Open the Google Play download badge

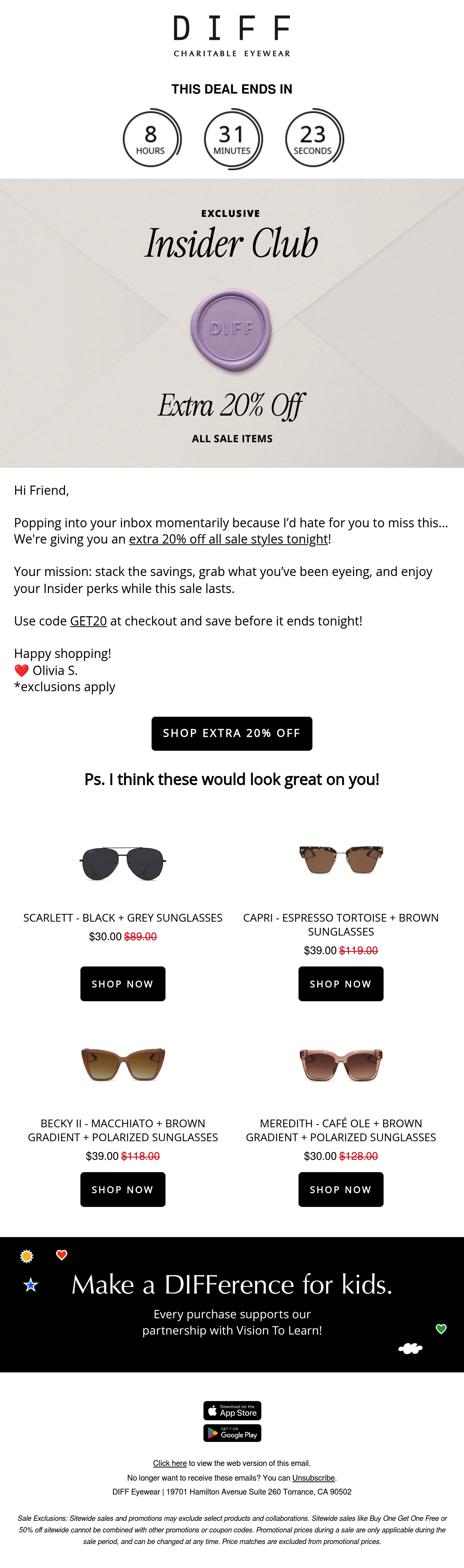(232, 1433)
